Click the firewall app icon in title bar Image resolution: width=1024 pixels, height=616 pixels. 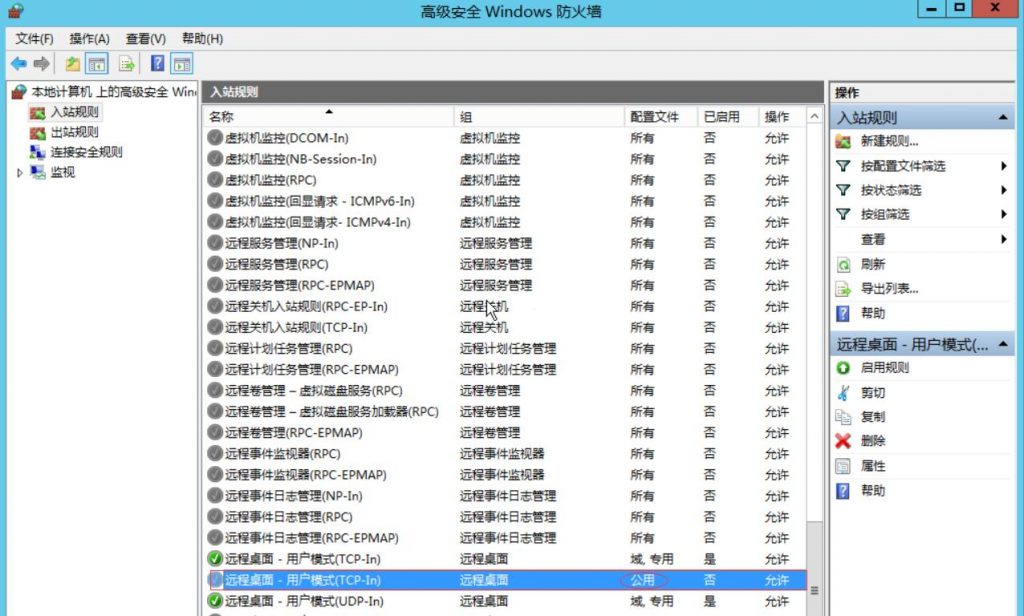(16, 11)
